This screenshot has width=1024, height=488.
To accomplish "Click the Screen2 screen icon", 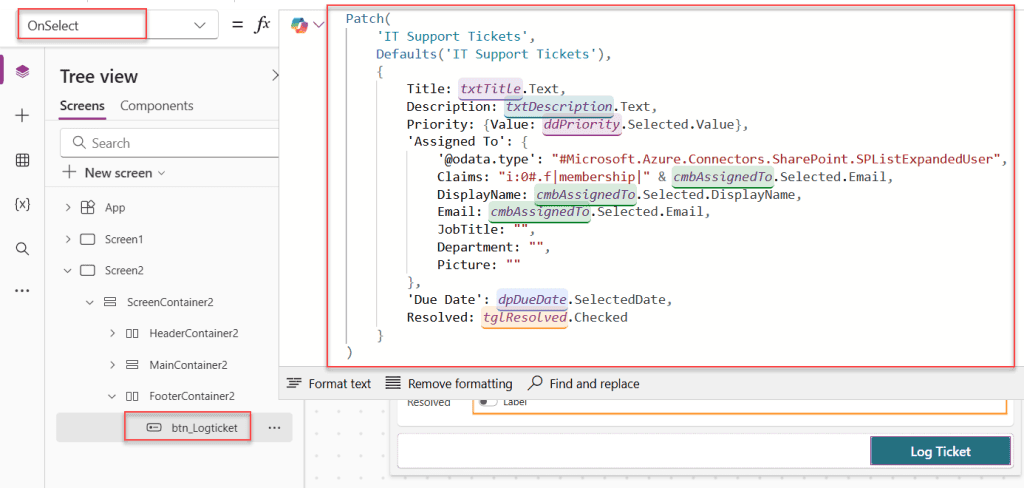I will [x=87, y=270].
